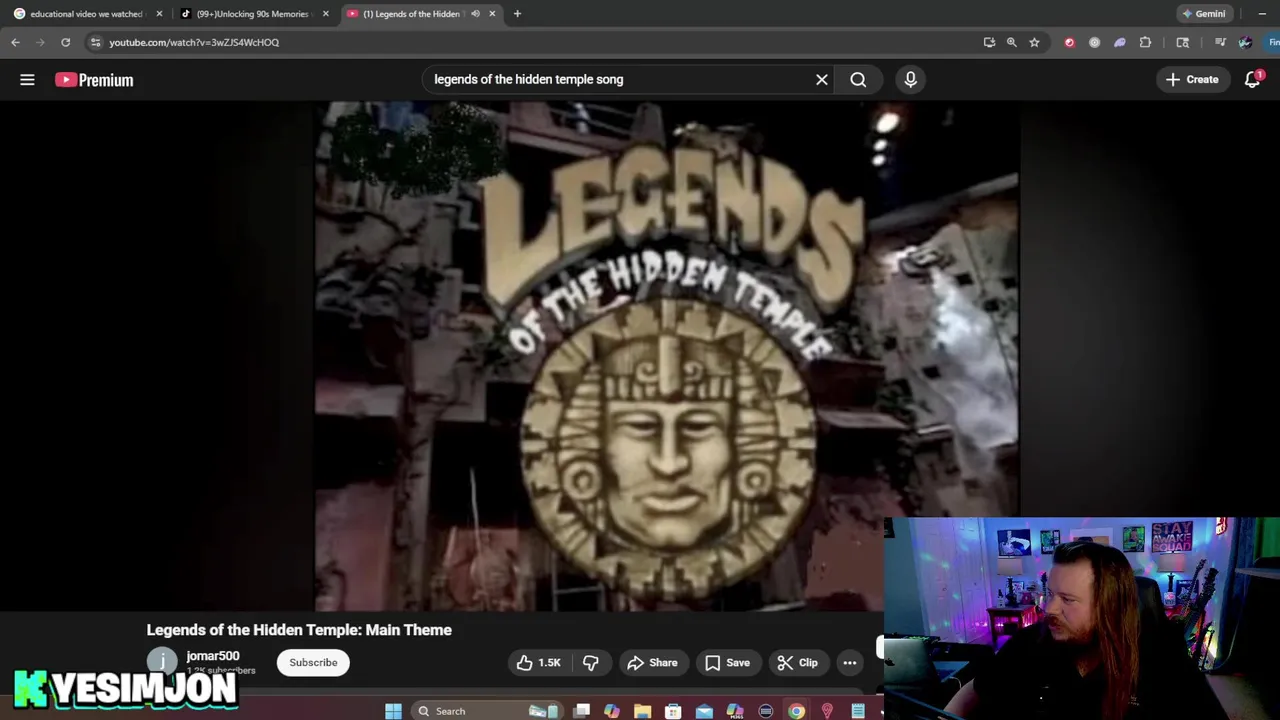1280x720 pixels.
Task: Like the video with thumbs up
Action: point(538,662)
